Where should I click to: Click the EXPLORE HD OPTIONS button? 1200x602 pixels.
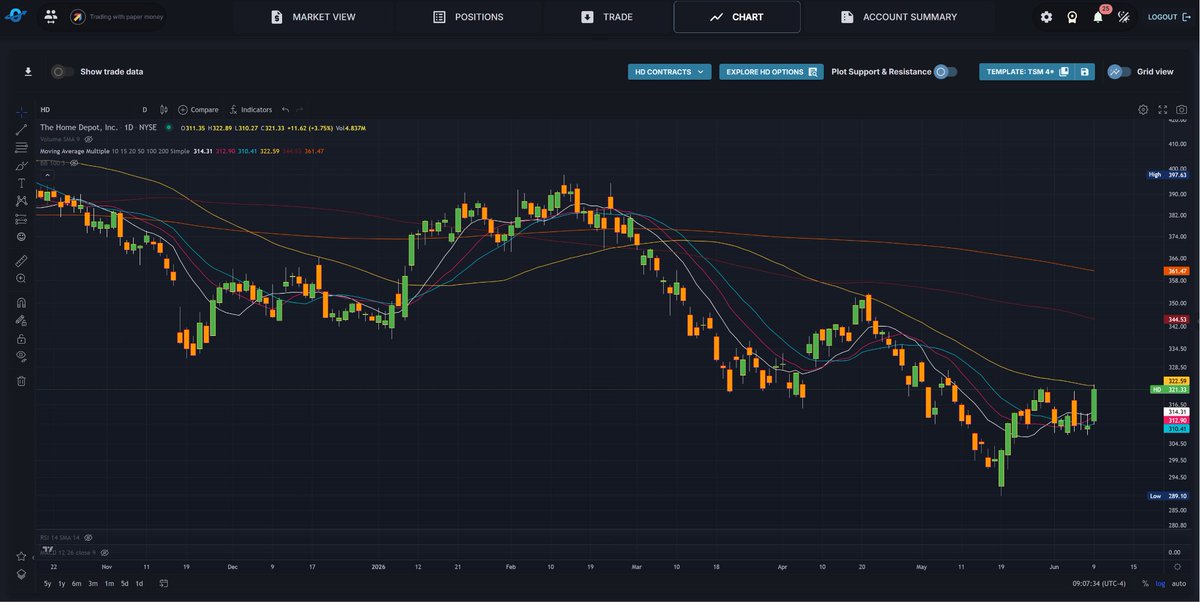[771, 72]
